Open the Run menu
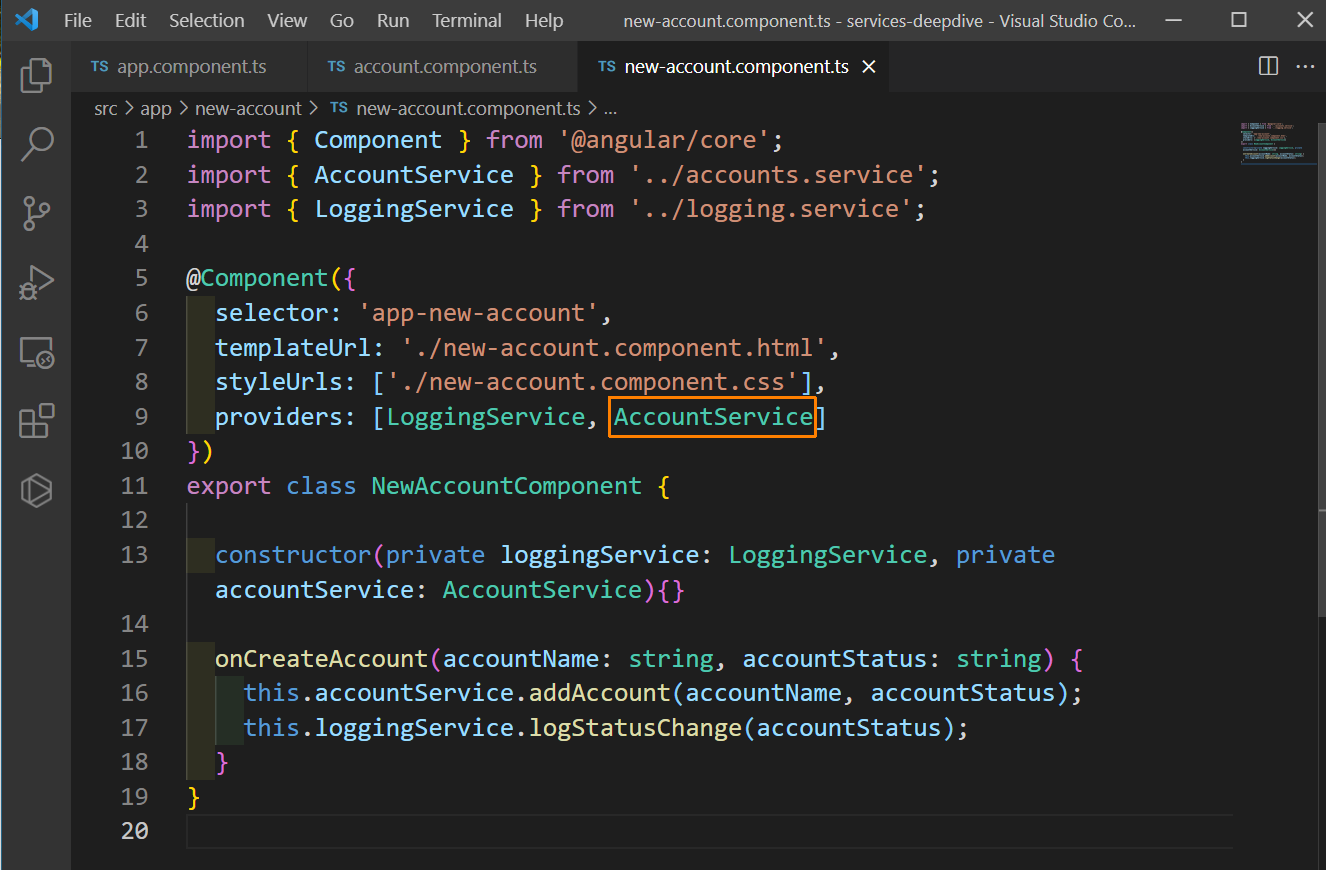 click(392, 20)
